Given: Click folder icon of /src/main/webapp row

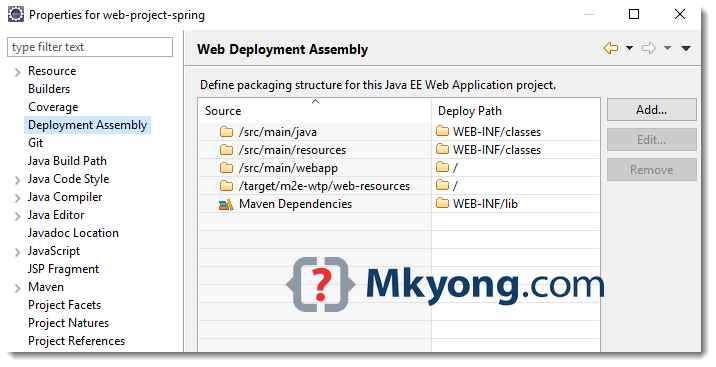Looking at the screenshot, I should tap(226, 168).
